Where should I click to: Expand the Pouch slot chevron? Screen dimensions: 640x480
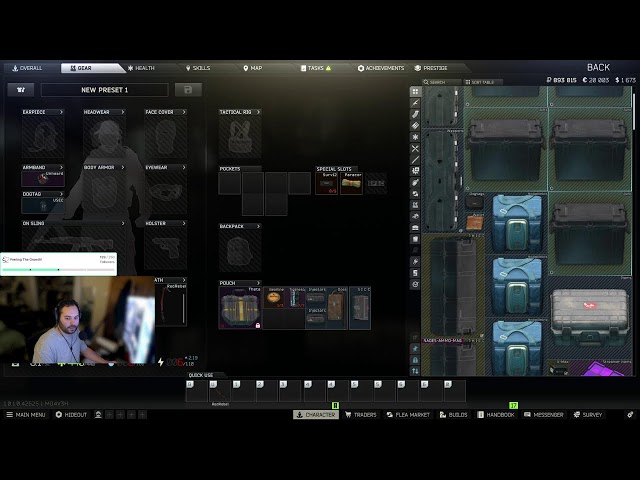258,283
